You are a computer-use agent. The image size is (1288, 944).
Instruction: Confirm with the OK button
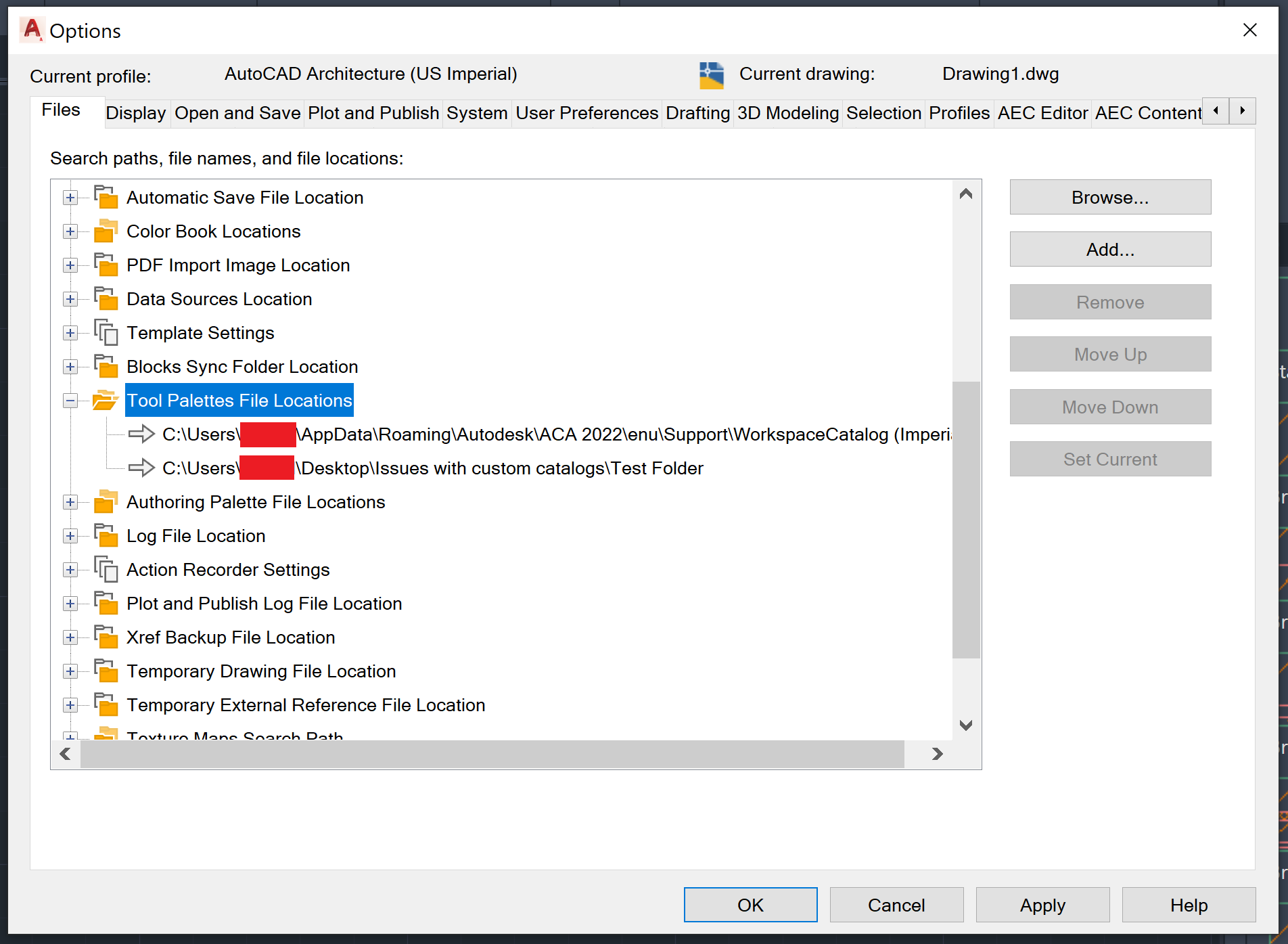coord(750,905)
